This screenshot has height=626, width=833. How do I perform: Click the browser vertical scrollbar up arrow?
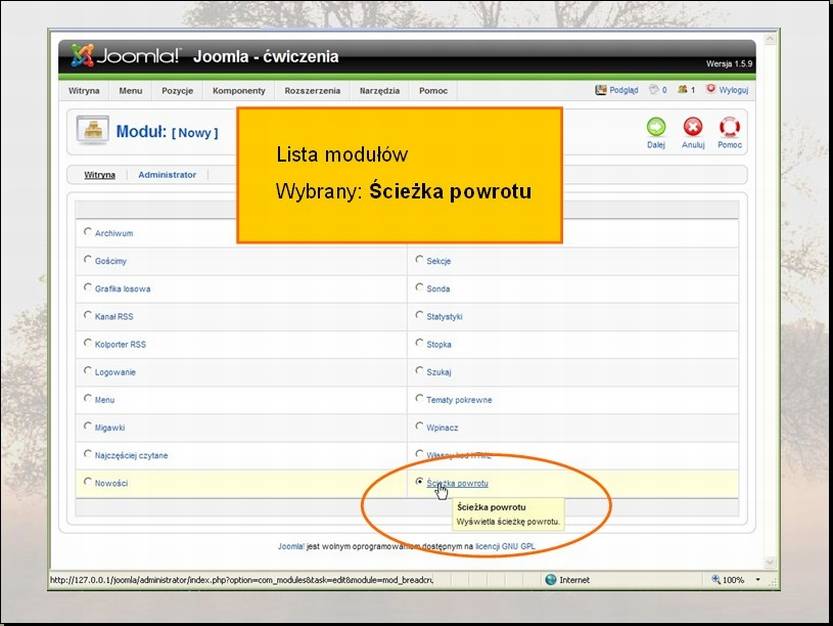(x=770, y=38)
